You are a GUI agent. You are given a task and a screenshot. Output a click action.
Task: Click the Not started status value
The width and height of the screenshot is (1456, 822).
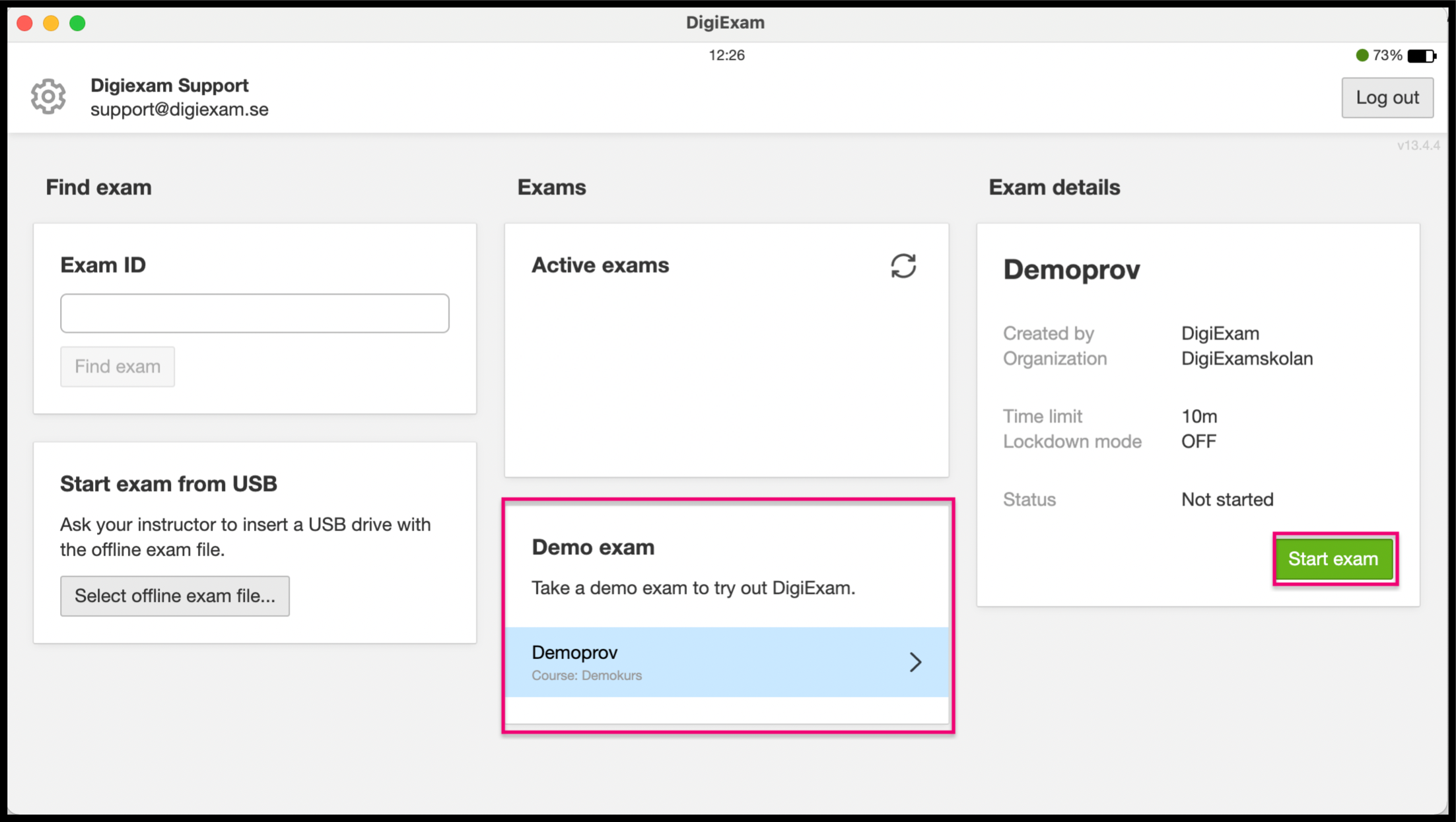pyautogui.click(x=1227, y=500)
